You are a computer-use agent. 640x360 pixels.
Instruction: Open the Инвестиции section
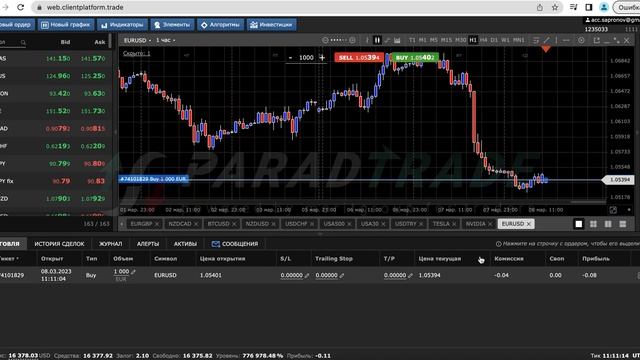pyautogui.click(x=271, y=24)
